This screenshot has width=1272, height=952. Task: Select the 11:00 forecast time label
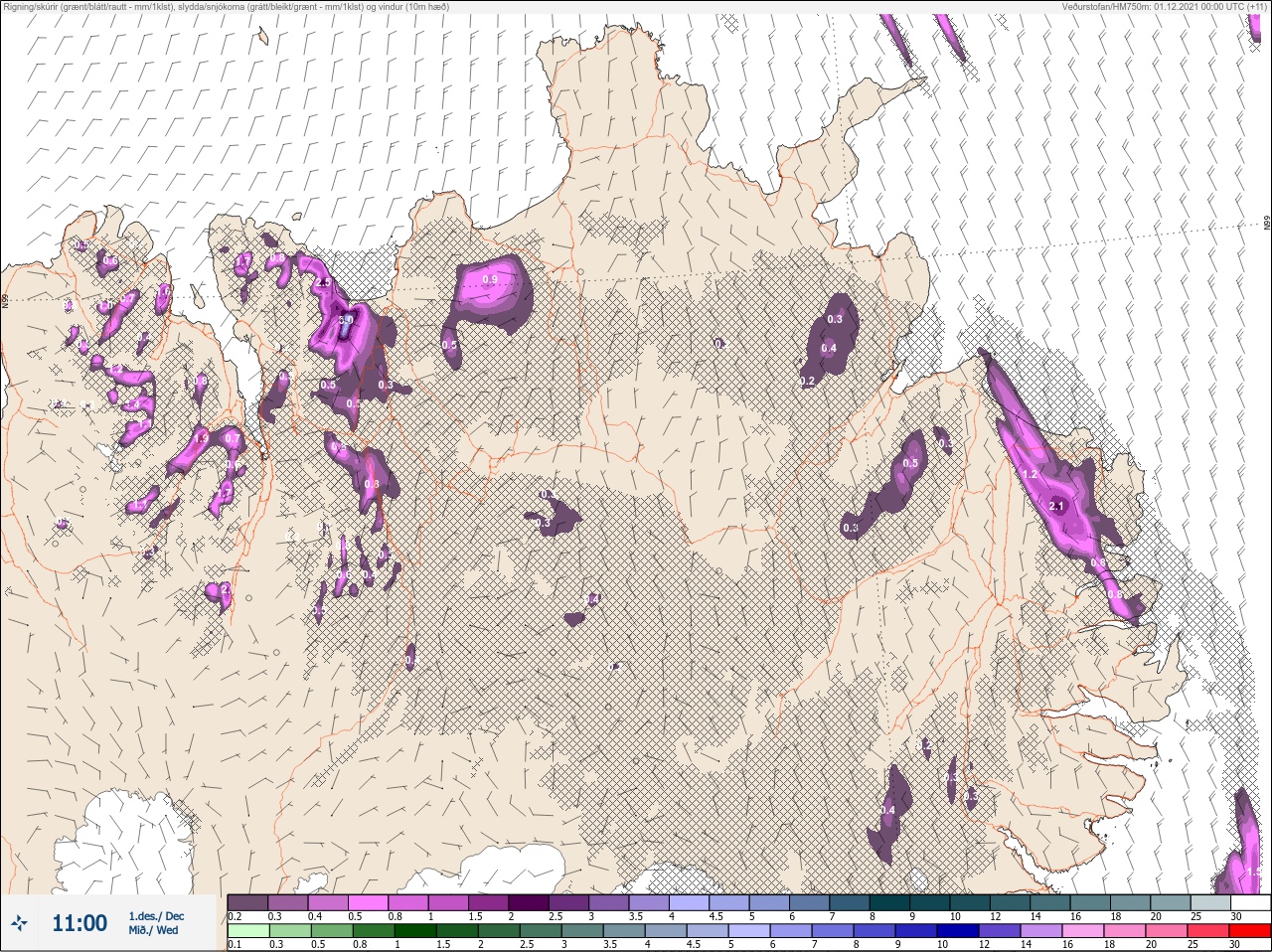pyautogui.click(x=79, y=923)
